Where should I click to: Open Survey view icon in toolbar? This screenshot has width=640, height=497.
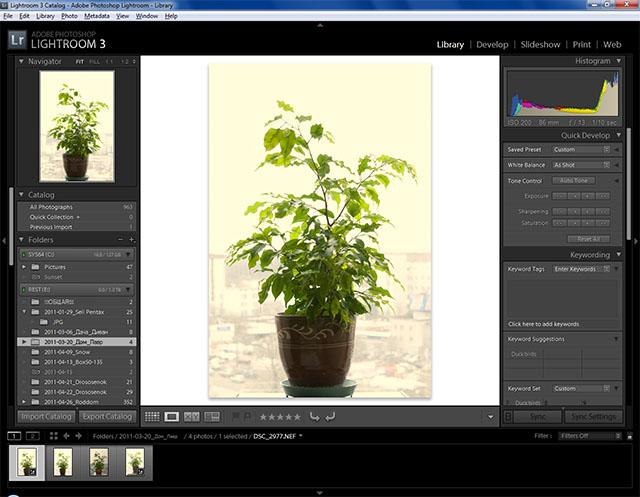(212, 417)
